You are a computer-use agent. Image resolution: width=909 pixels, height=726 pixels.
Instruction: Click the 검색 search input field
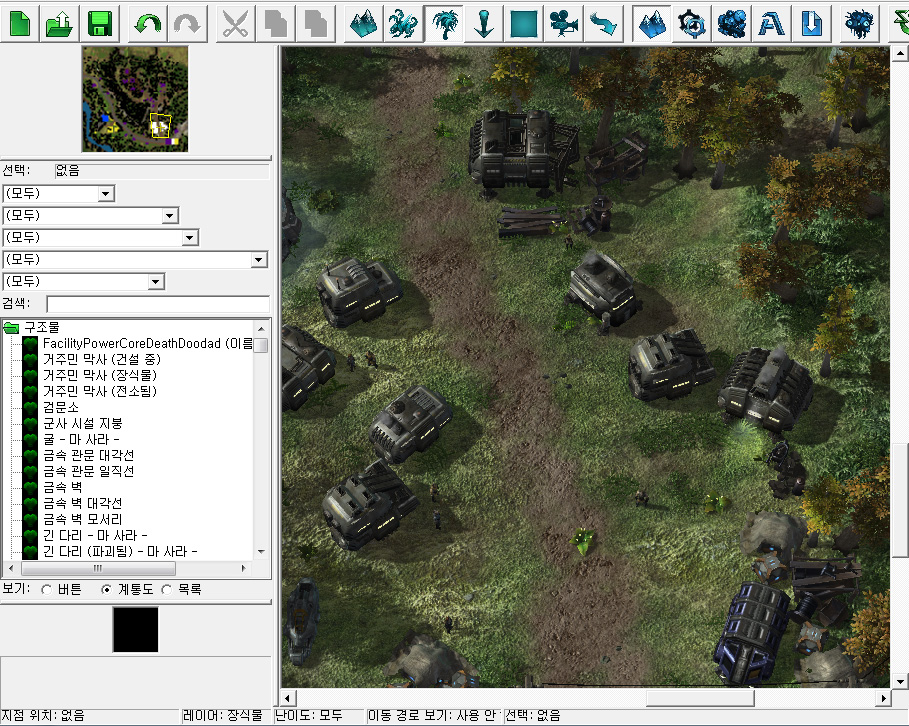[158, 304]
